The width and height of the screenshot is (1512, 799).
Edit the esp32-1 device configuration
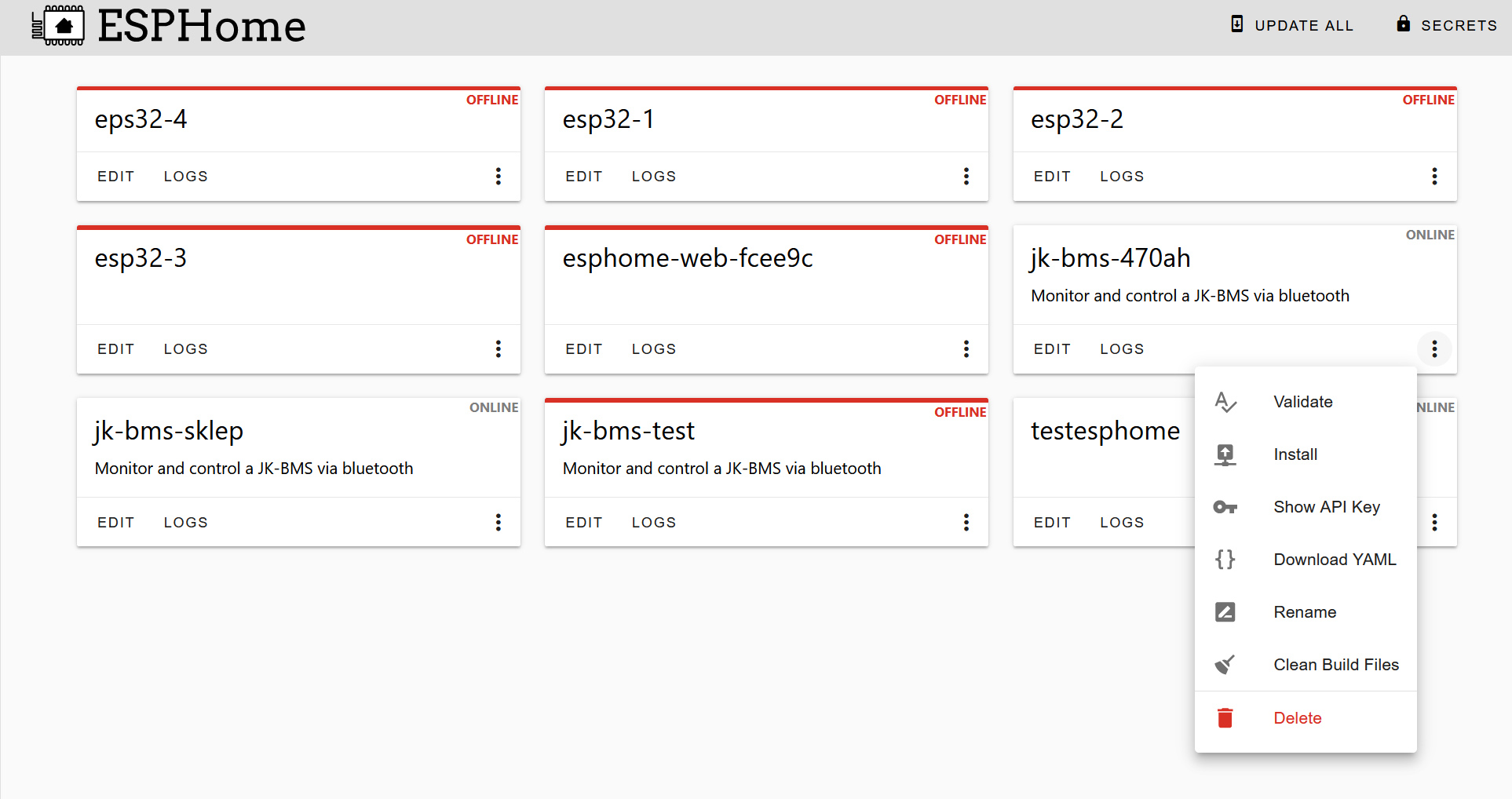(584, 177)
